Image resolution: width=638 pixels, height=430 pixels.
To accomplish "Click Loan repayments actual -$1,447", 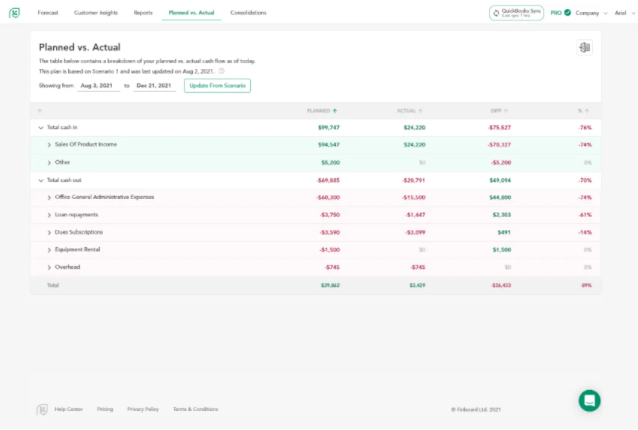I will click(415, 215).
